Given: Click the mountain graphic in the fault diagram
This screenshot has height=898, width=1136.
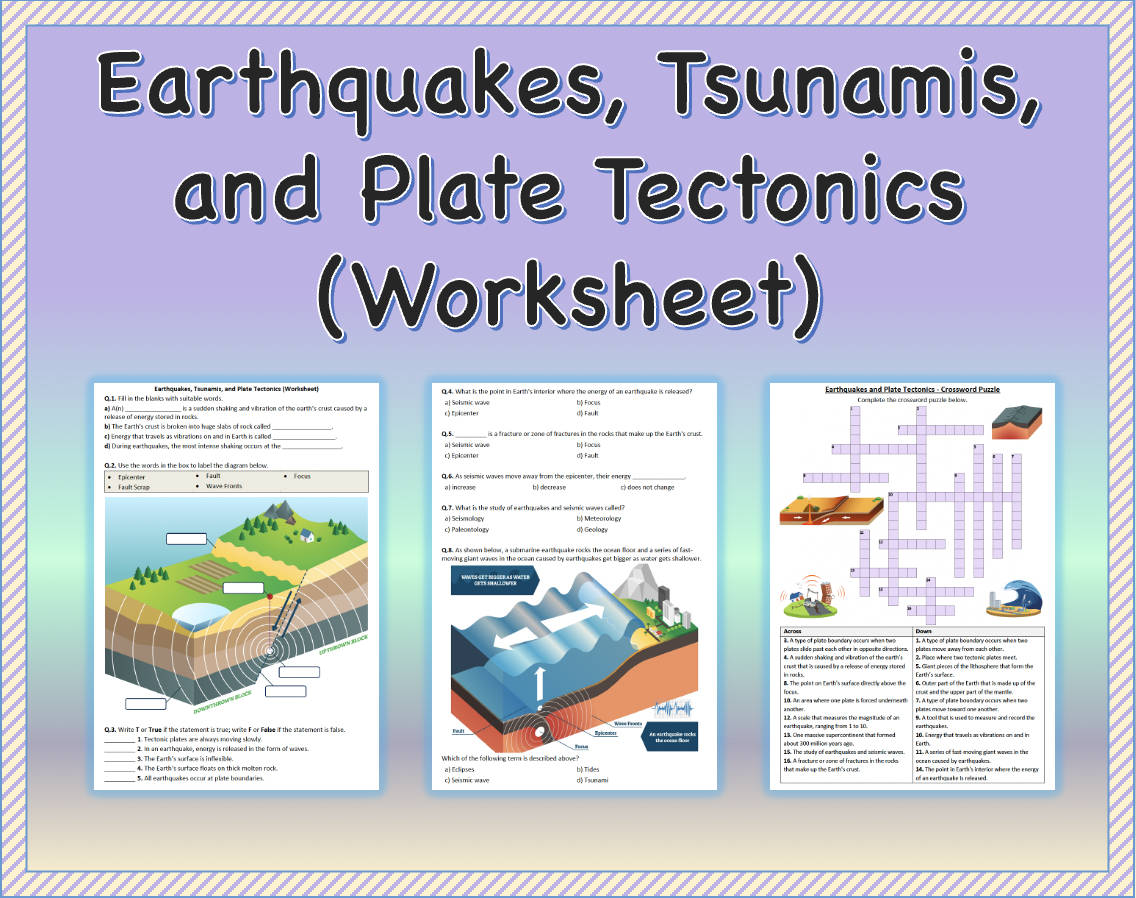Looking at the screenshot, I should [280, 510].
